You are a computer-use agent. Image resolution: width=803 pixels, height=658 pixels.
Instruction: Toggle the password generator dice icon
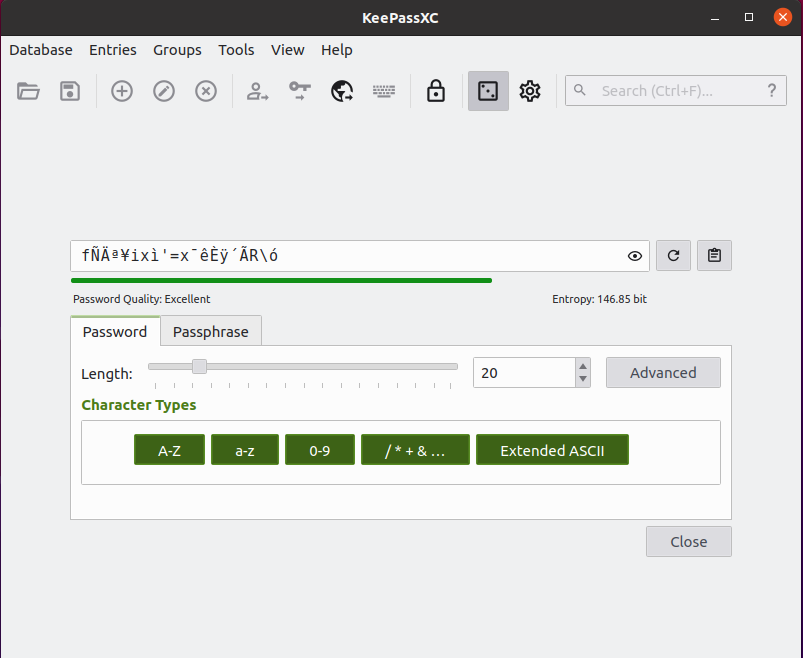pyautogui.click(x=488, y=91)
